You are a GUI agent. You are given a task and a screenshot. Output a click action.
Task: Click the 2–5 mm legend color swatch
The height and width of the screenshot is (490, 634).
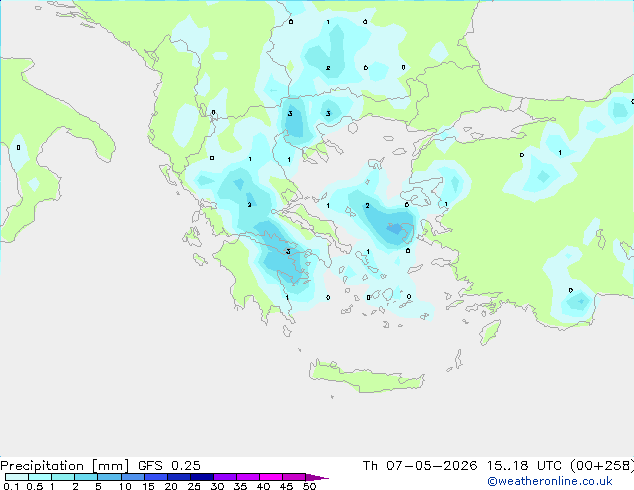point(86,477)
